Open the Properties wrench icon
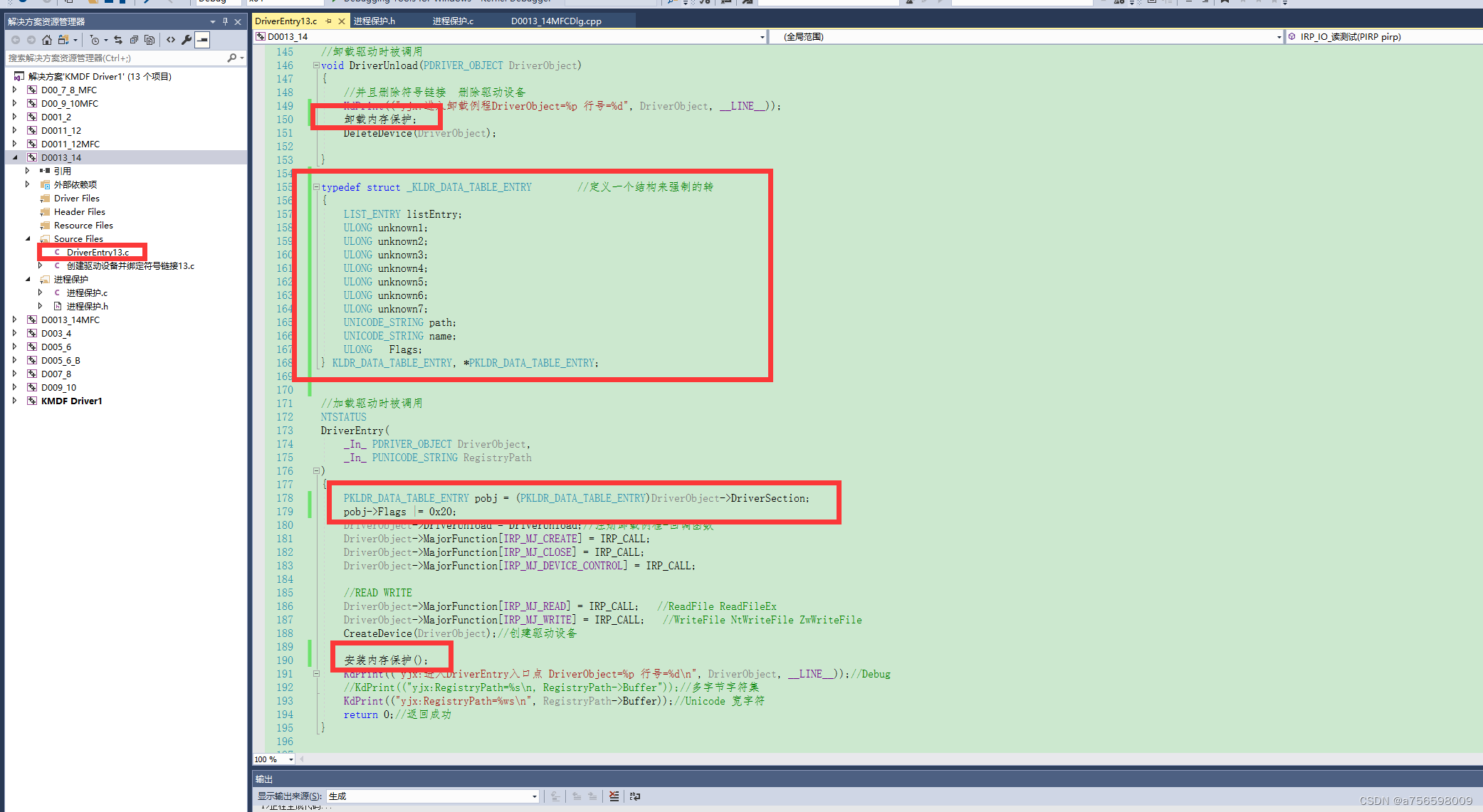1483x812 pixels. pyautogui.click(x=187, y=40)
